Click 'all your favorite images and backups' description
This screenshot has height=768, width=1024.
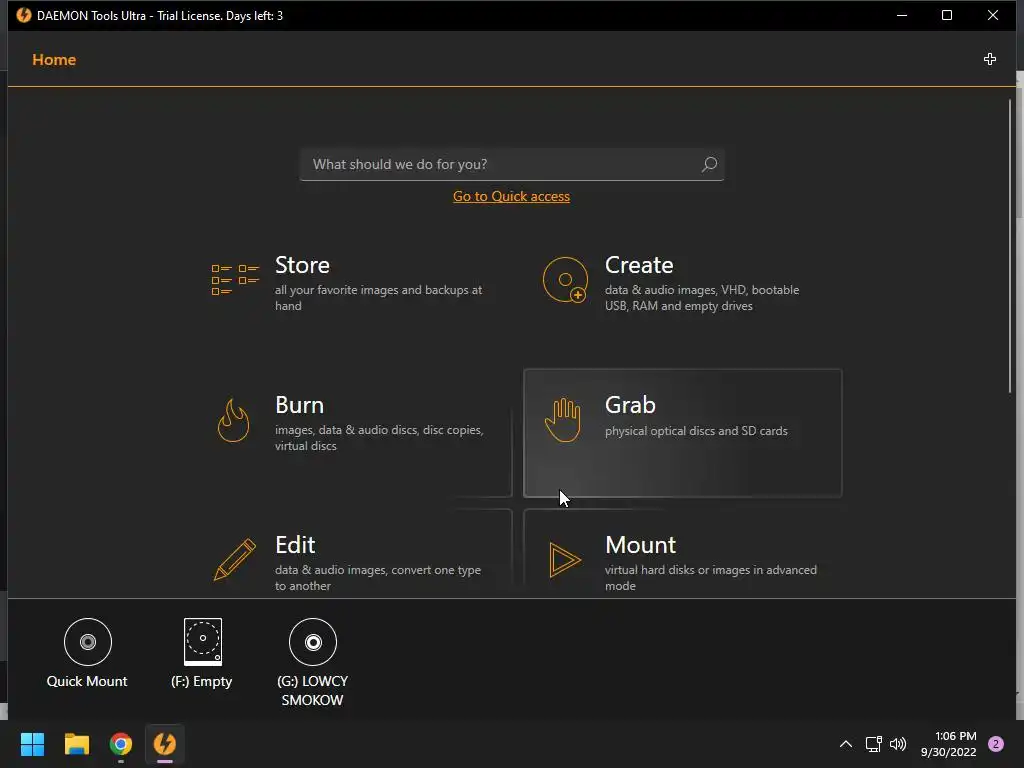pyautogui.click(x=379, y=298)
